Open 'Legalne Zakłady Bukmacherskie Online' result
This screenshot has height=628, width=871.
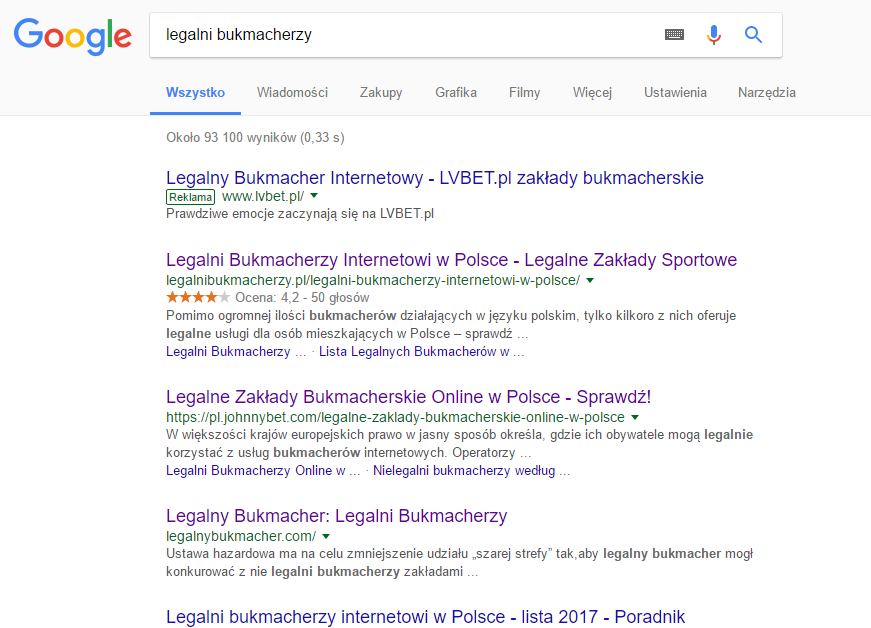point(408,397)
